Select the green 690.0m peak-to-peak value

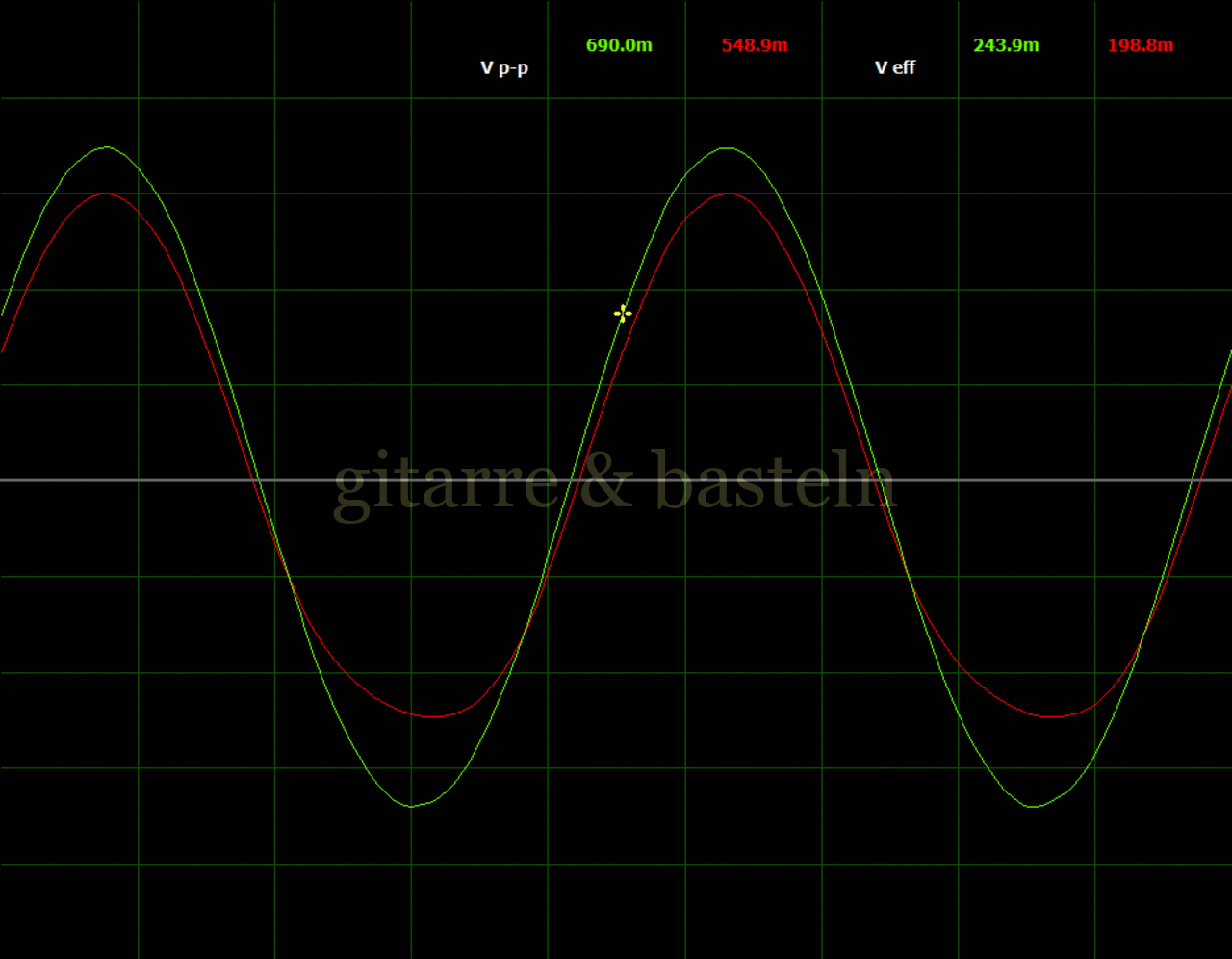point(619,45)
